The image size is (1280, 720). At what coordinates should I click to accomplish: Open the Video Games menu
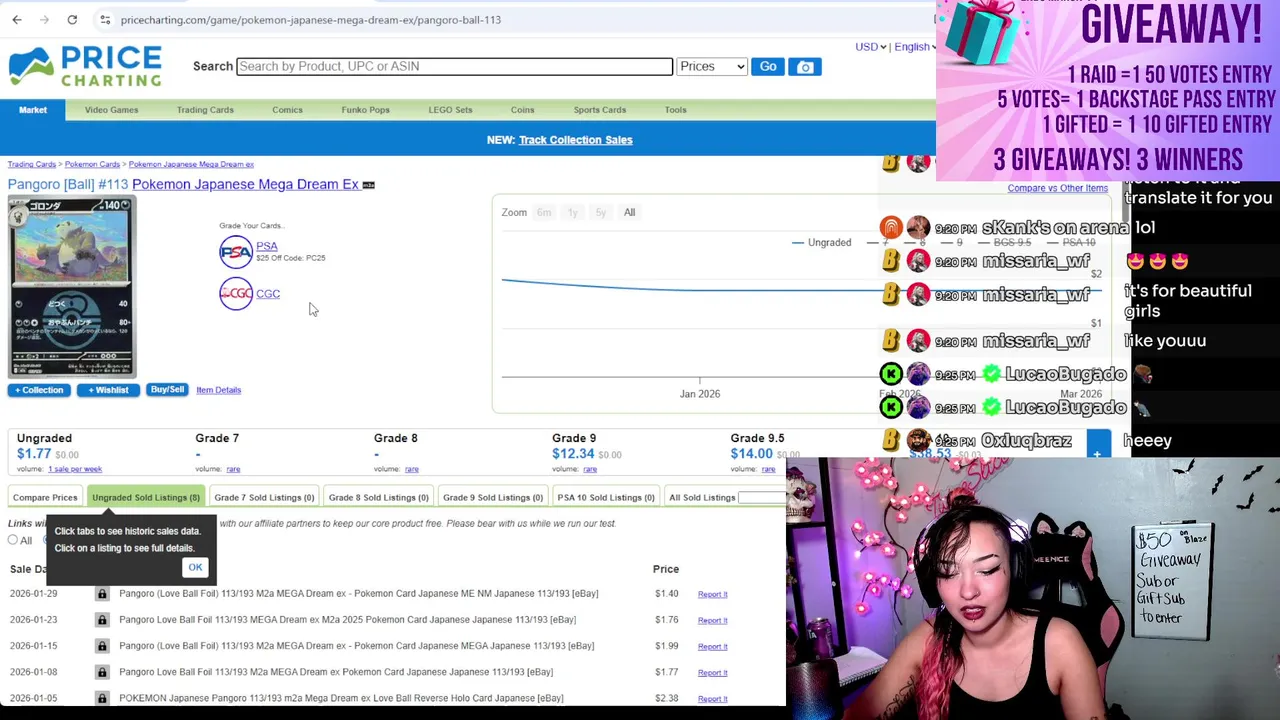pos(111,110)
